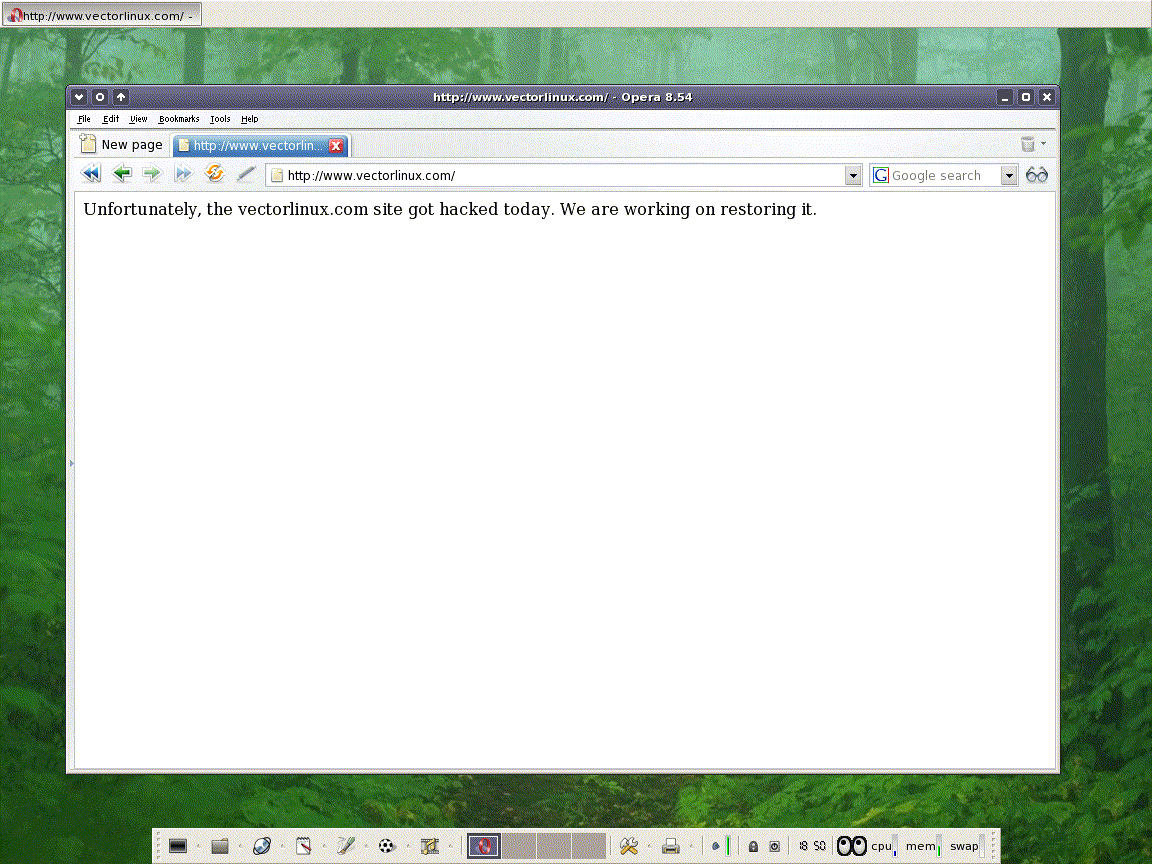1152x864 pixels.
Task: Click the vectorlinux.com taskbar button at top
Action: pyautogui.click(x=101, y=15)
